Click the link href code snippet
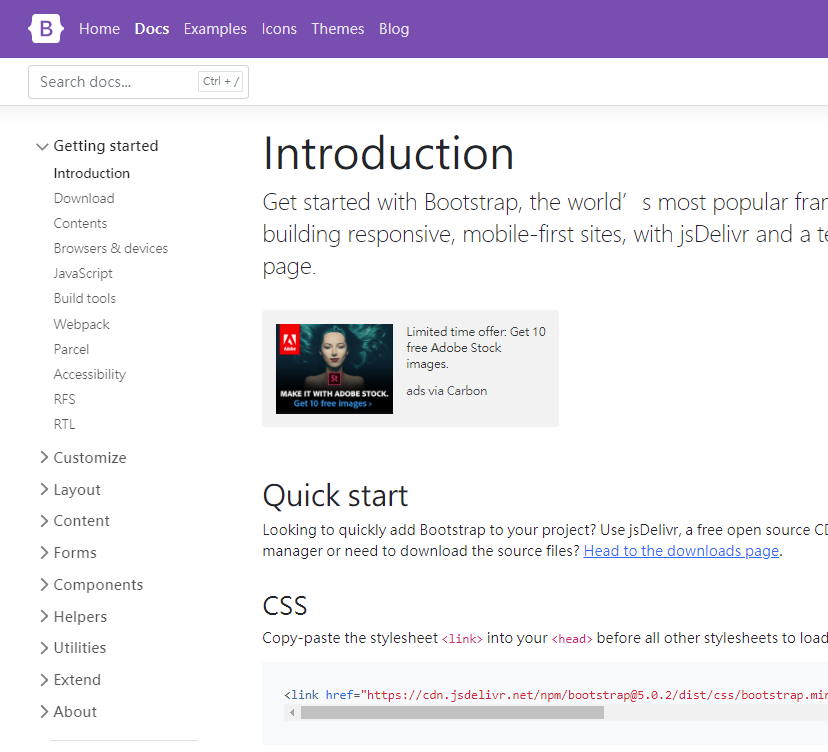The height and width of the screenshot is (752, 828). 556,695
